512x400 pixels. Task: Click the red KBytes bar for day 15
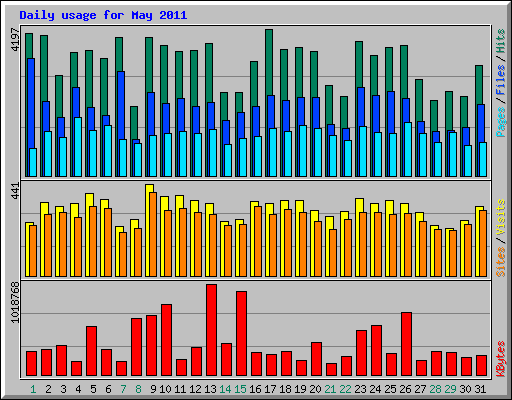(241, 334)
